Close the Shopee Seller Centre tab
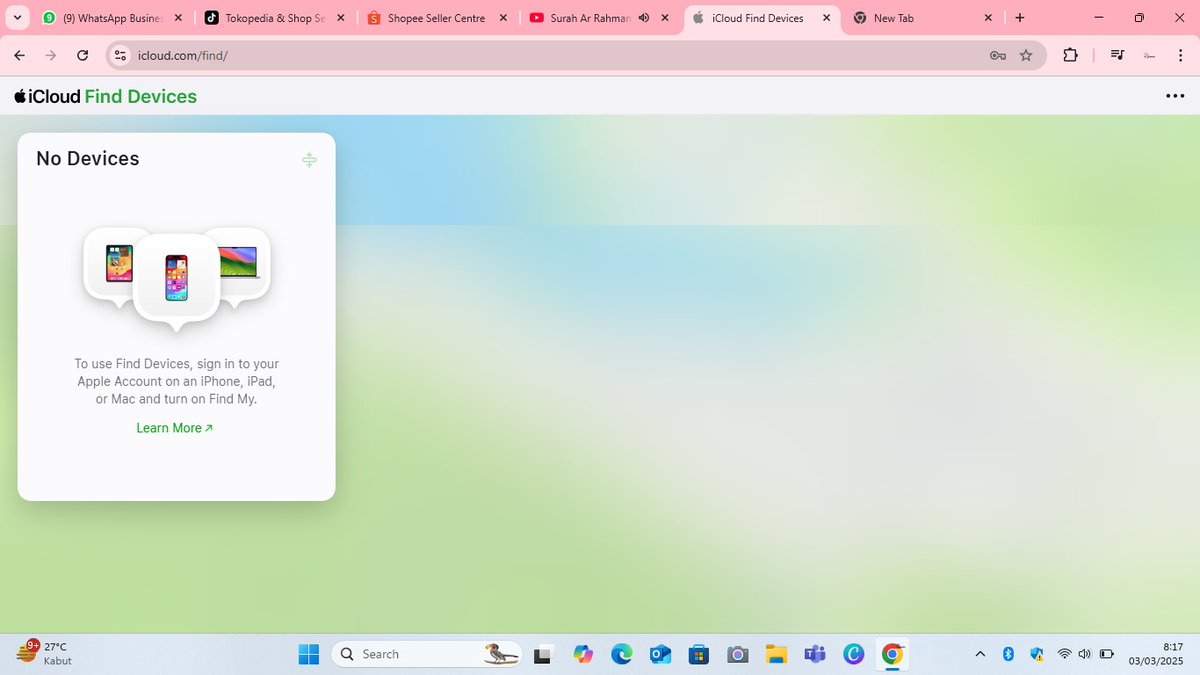The width and height of the screenshot is (1200, 675). 502,18
